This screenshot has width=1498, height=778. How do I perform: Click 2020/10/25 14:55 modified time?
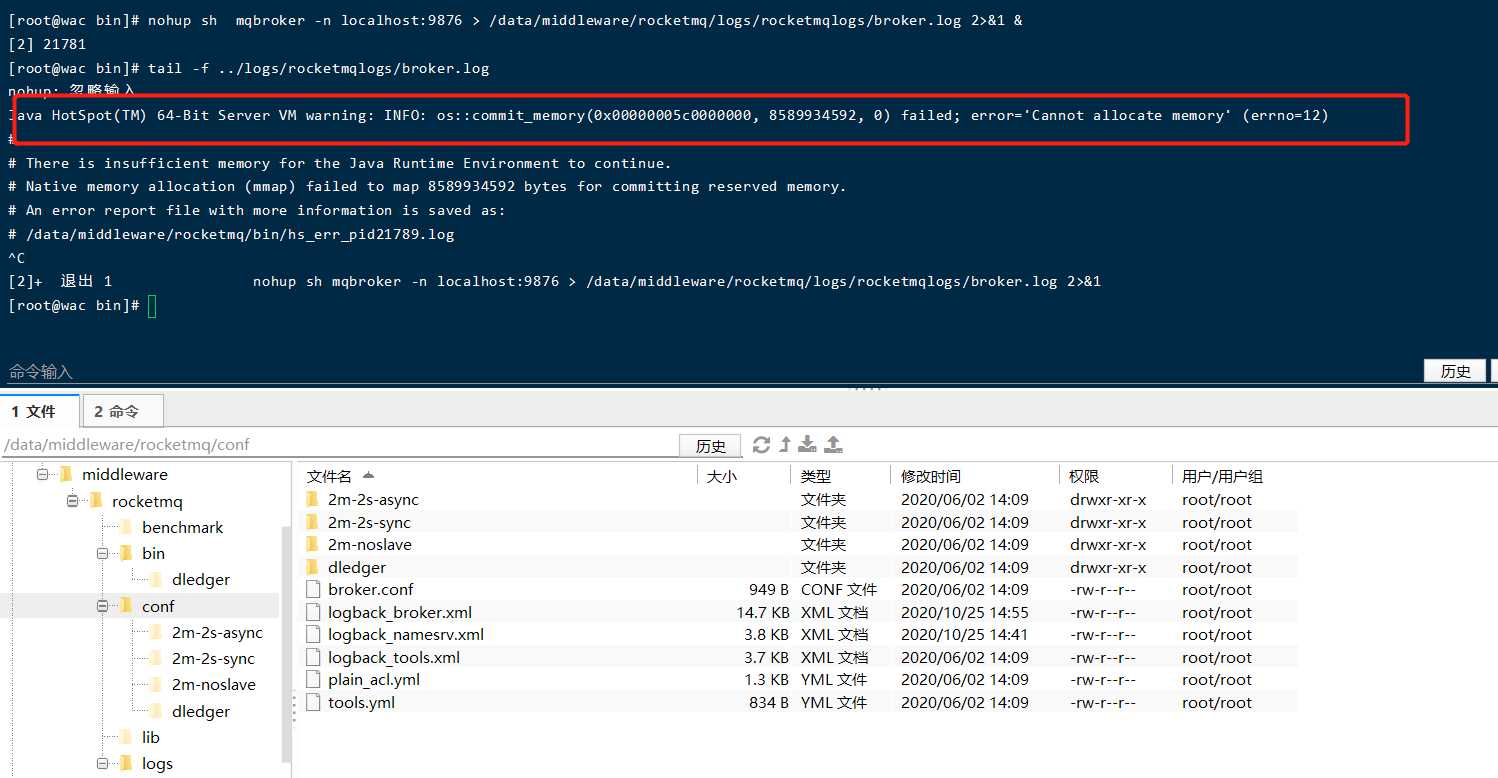point(965,612)
